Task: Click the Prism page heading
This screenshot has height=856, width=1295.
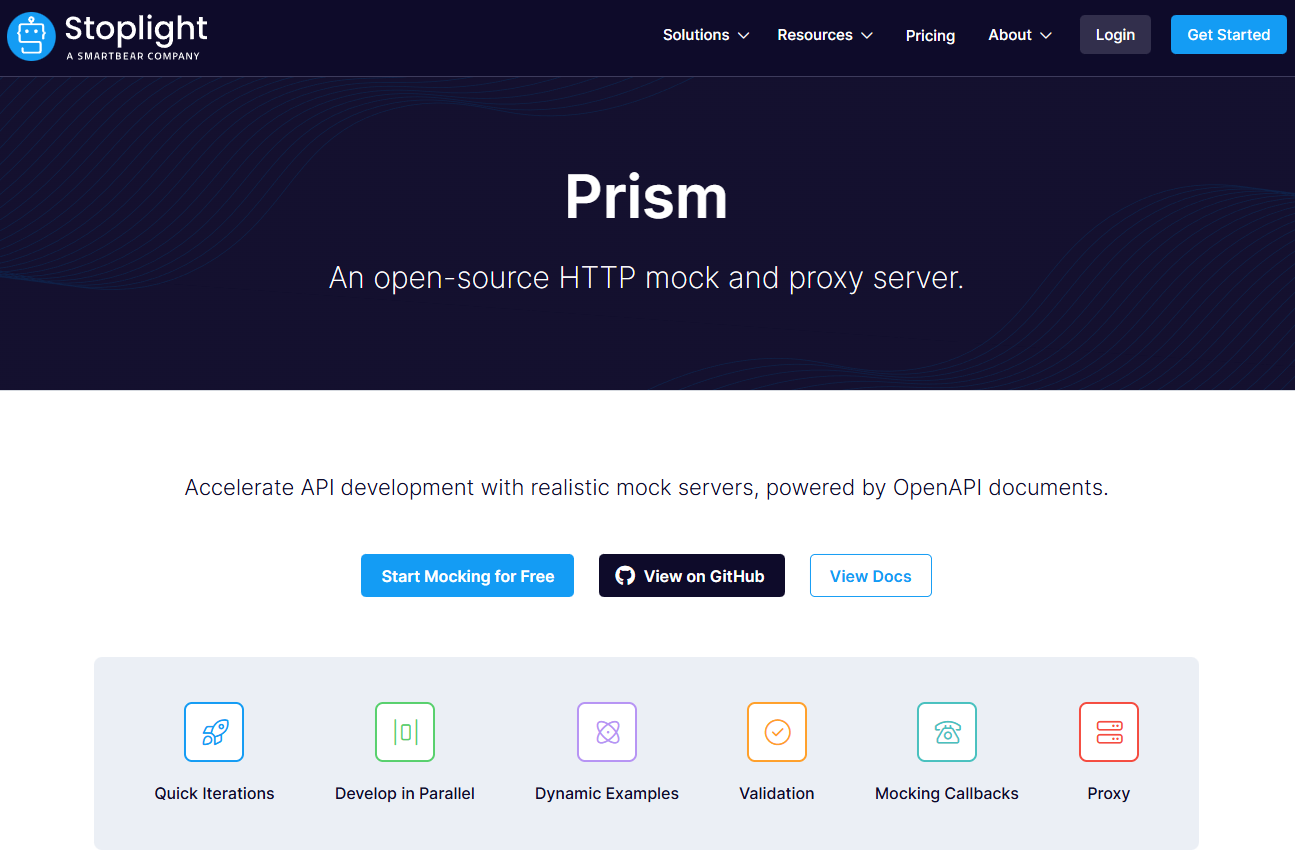Action: (646, 196)
